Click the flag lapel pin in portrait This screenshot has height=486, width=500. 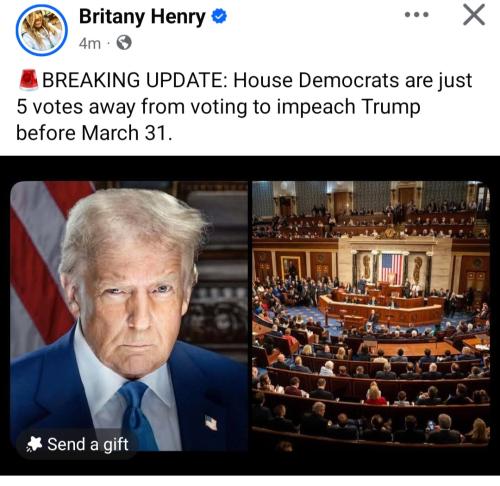pos(211,422)
